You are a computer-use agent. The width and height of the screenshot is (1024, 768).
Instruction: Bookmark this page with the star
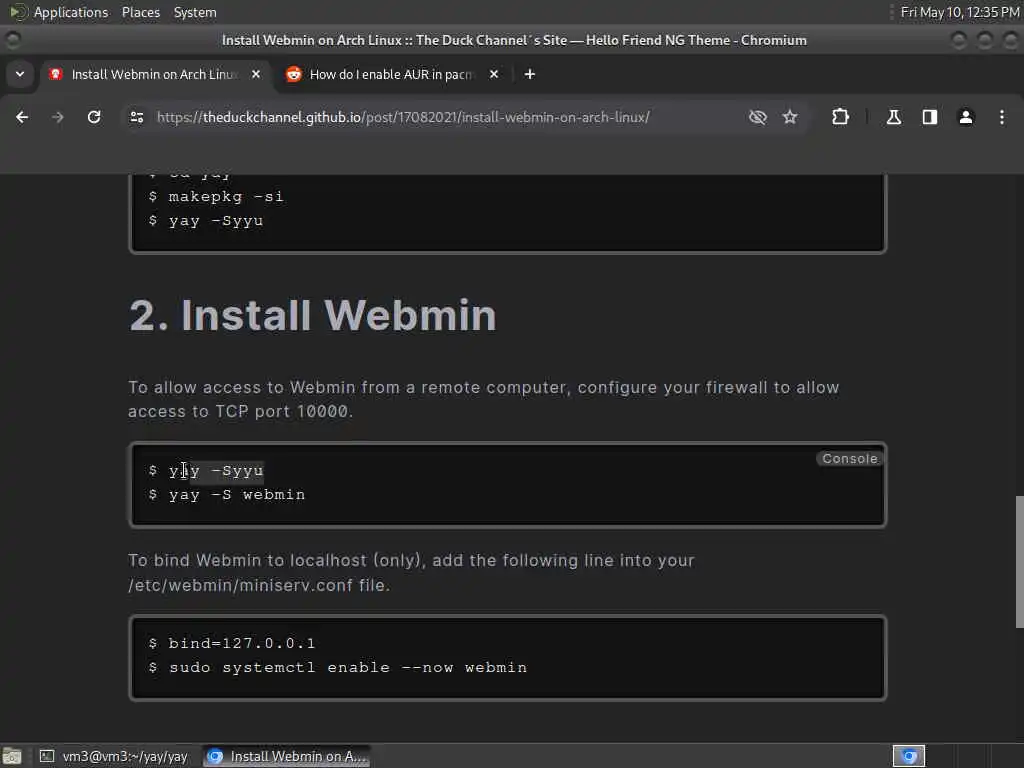pyautogui.click(x=790, y=117)
